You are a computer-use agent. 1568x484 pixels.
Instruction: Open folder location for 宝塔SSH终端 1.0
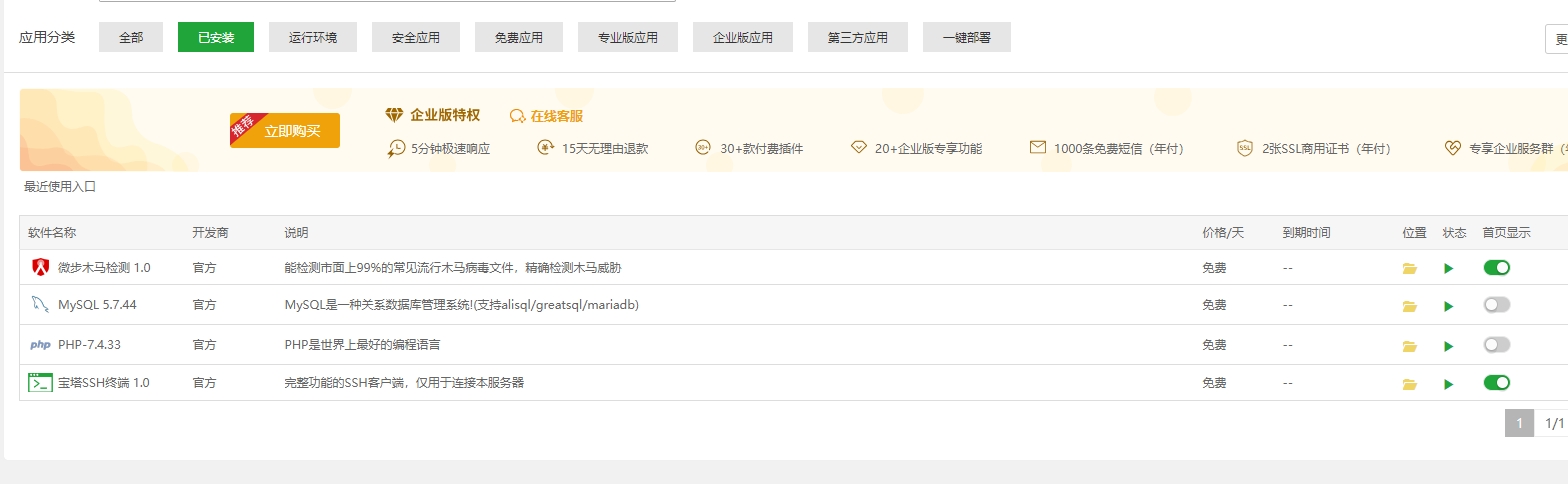tap(1410, 384)
